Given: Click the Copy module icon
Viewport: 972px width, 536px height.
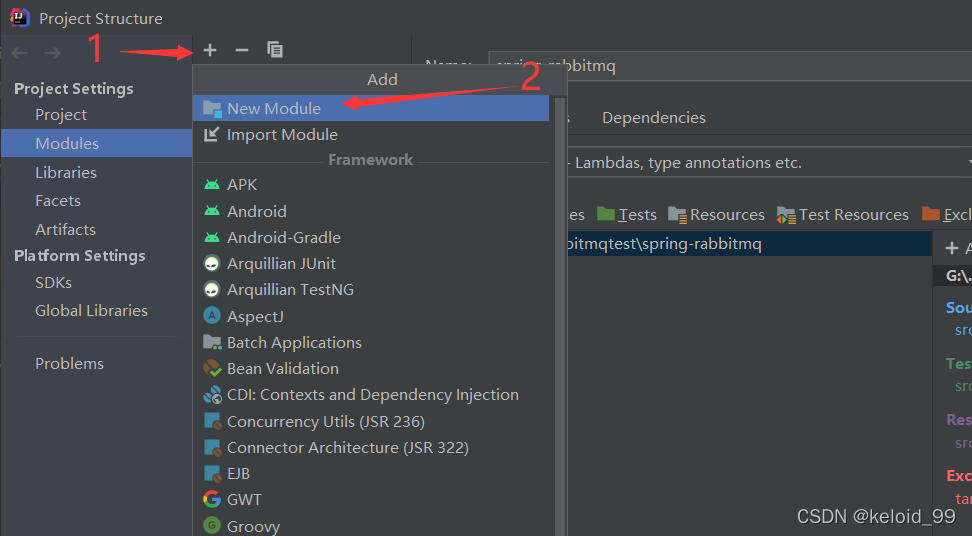Looking at the screenshot, I should tap(275, 50).
